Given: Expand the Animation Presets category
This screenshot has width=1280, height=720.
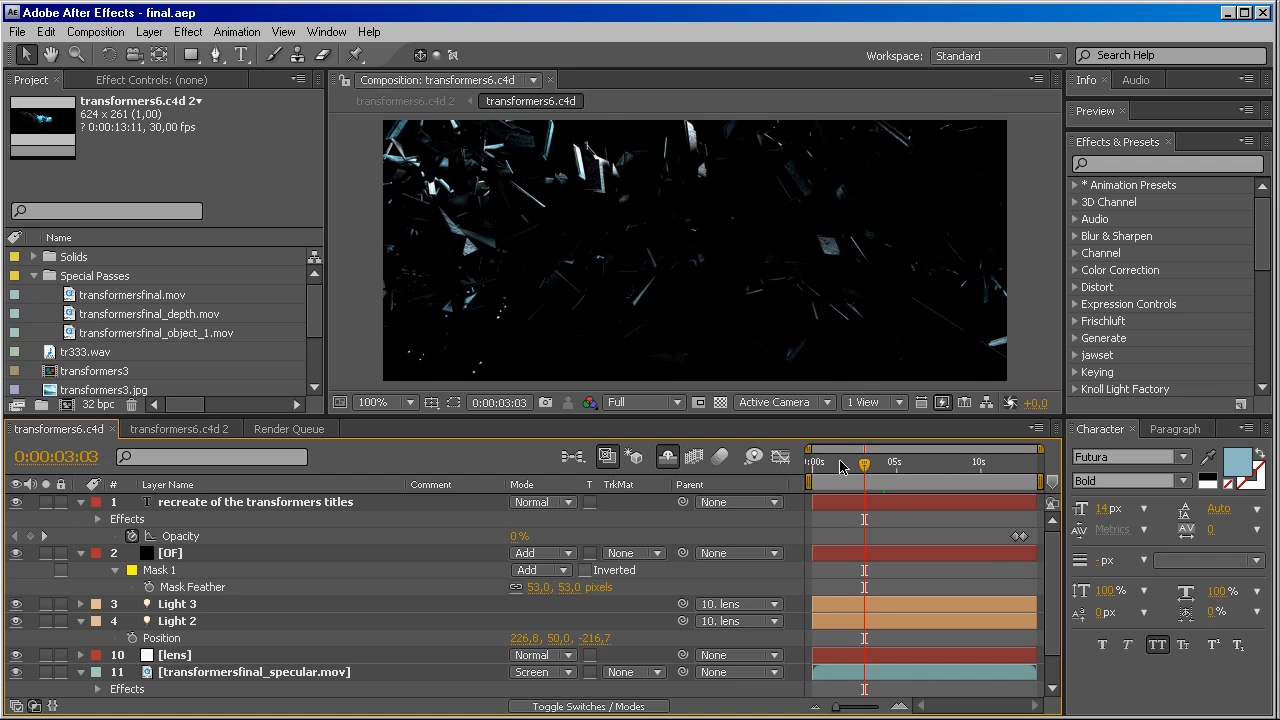Looking at the screenshot, I should [1075, 185].
